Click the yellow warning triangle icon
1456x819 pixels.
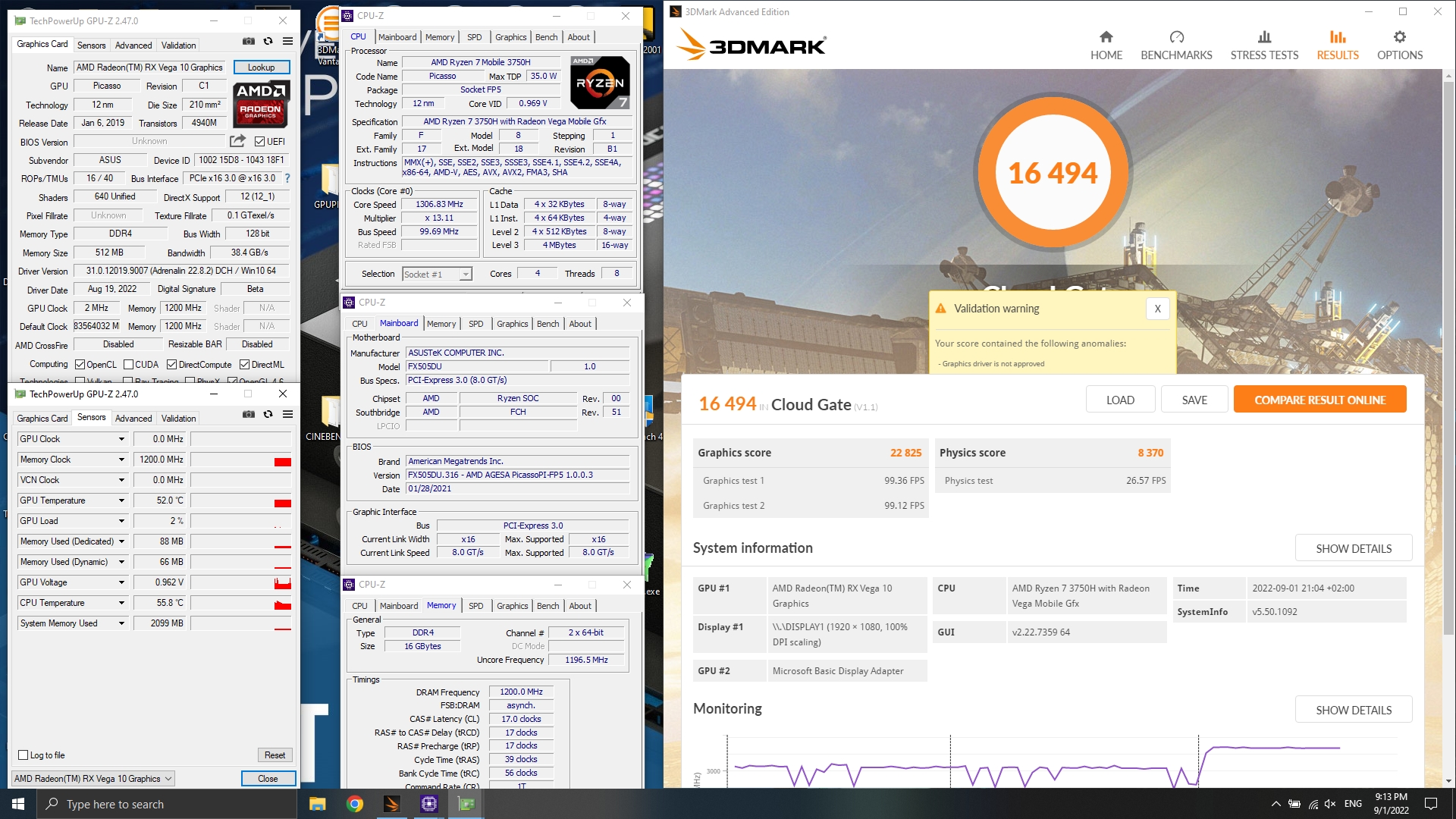[x=940, y=309]
